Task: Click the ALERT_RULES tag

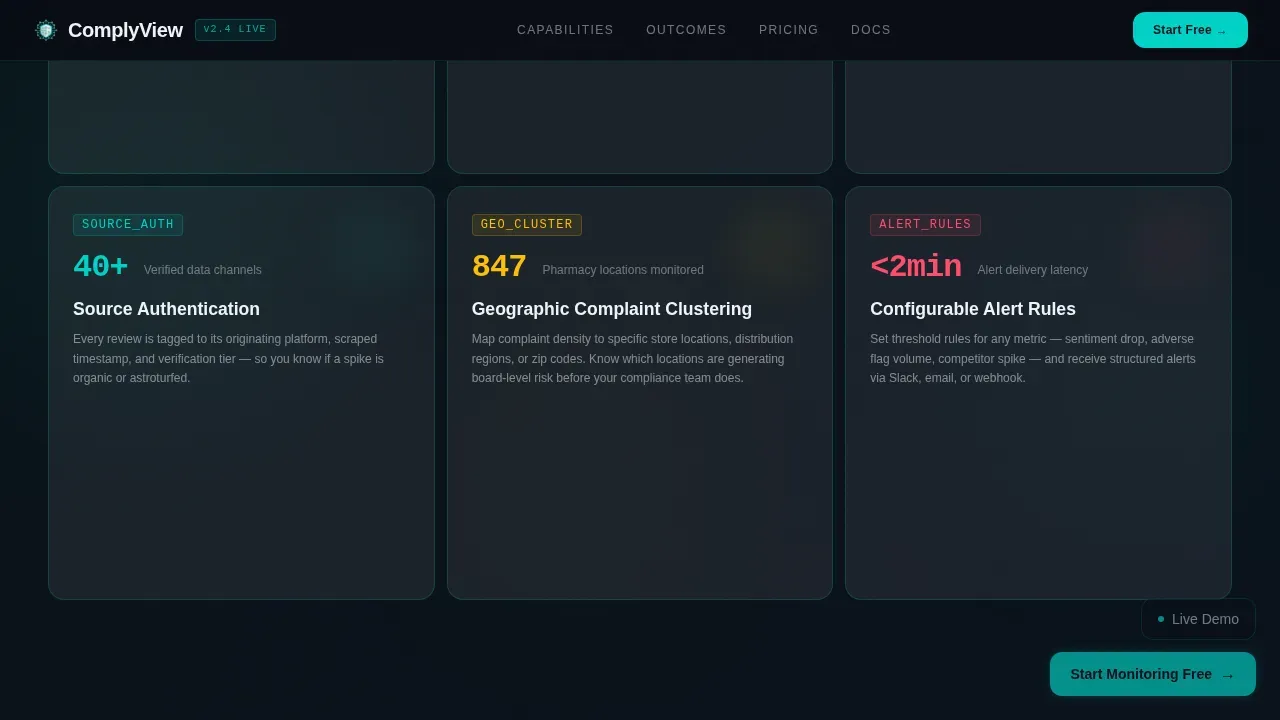Action: (925, 225)
